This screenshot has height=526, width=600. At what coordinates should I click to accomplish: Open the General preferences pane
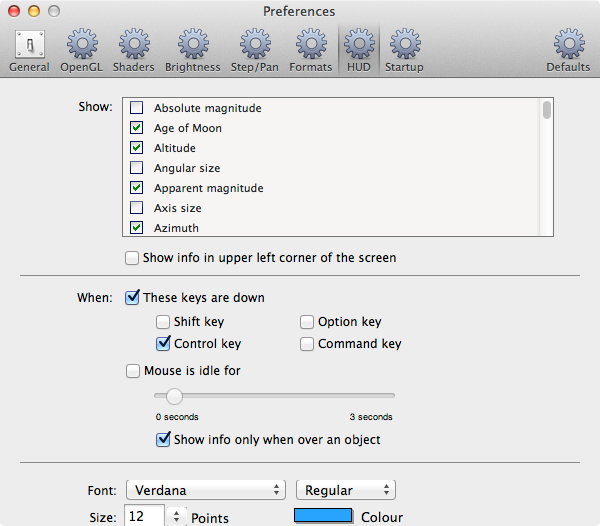pos(29,50)
